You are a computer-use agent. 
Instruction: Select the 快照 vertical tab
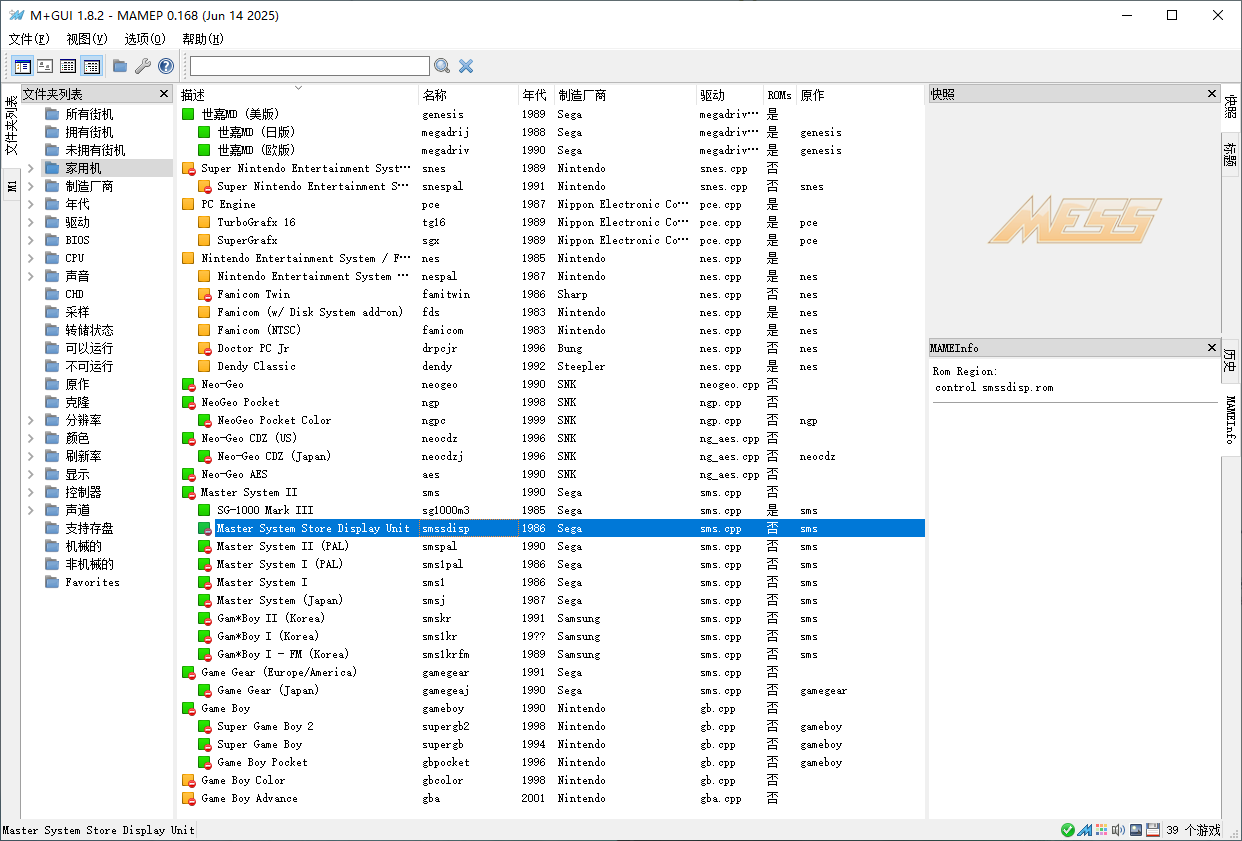click(1231, 106)
